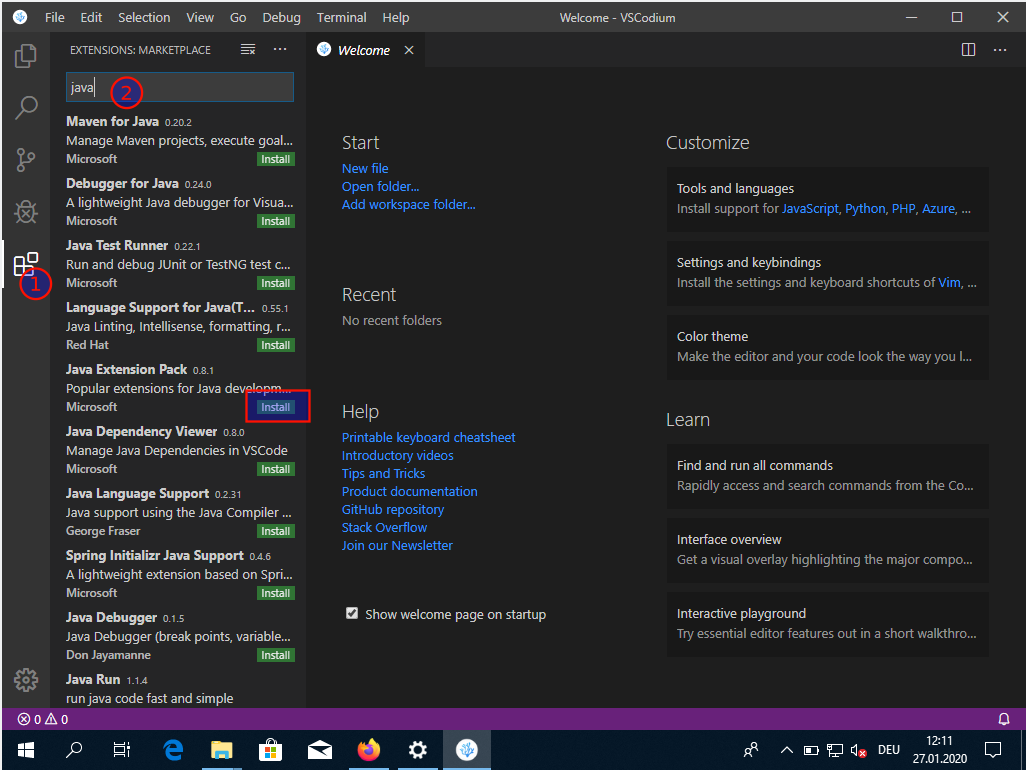Close the Welcome tab
The width and height of the screenshot is (1026, 770).
coord(409,50)
